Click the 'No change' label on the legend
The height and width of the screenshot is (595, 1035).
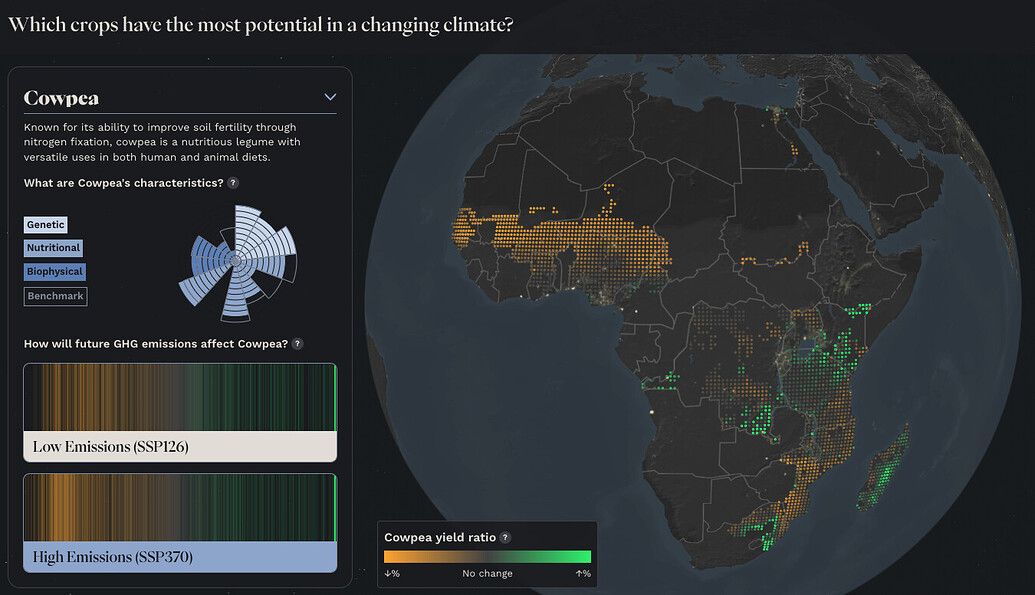click(x=486, y=574)
